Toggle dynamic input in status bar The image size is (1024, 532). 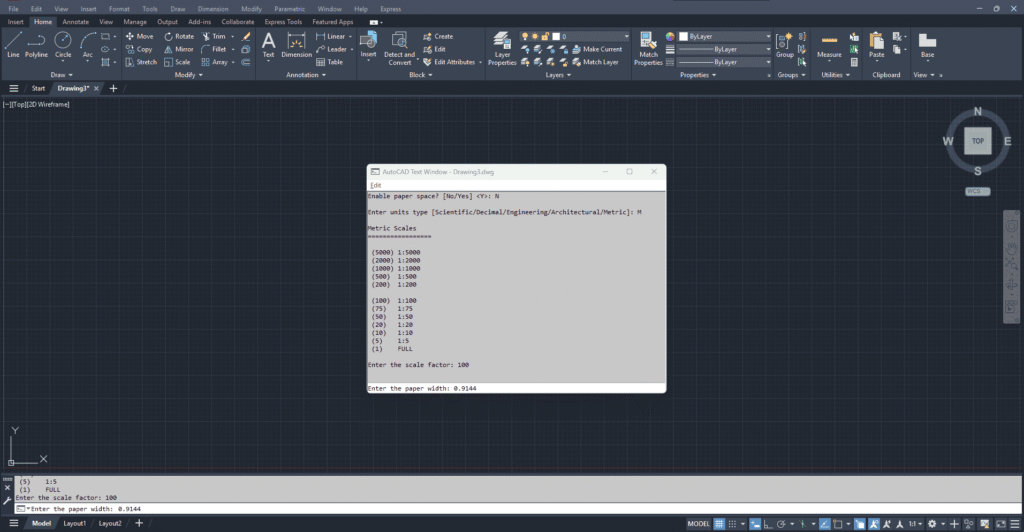pyautogui.click(x=755, y=524)
